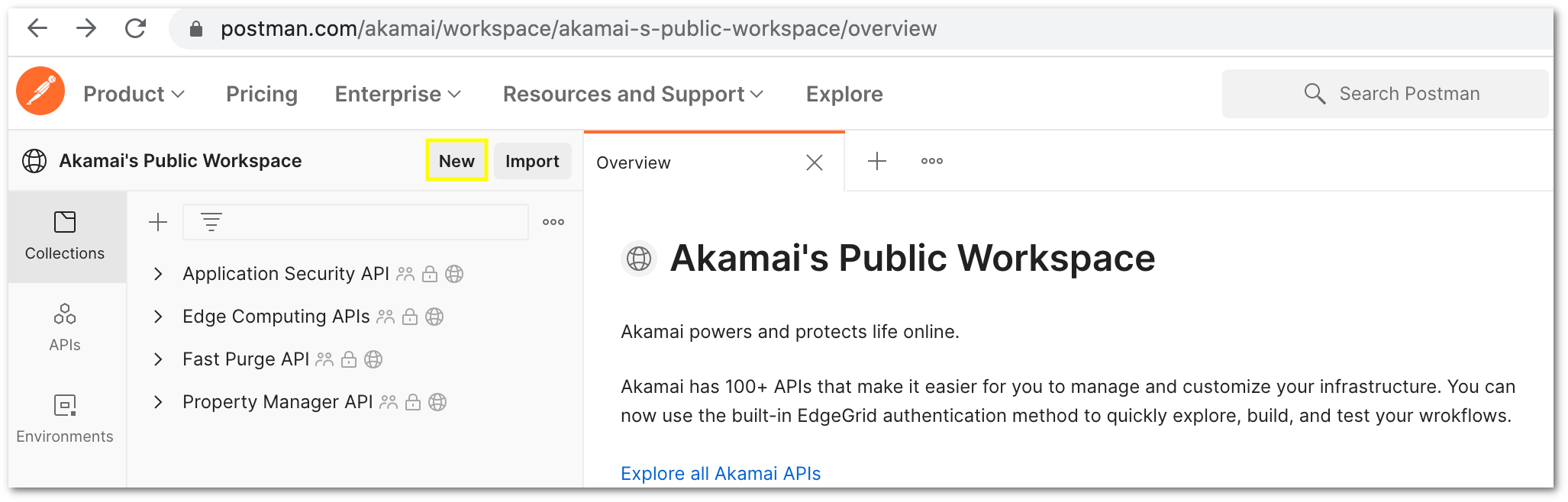Viewport: 1568px width, 502px height.
Task: Open the Environments sidebar panel
Action: 65,419
